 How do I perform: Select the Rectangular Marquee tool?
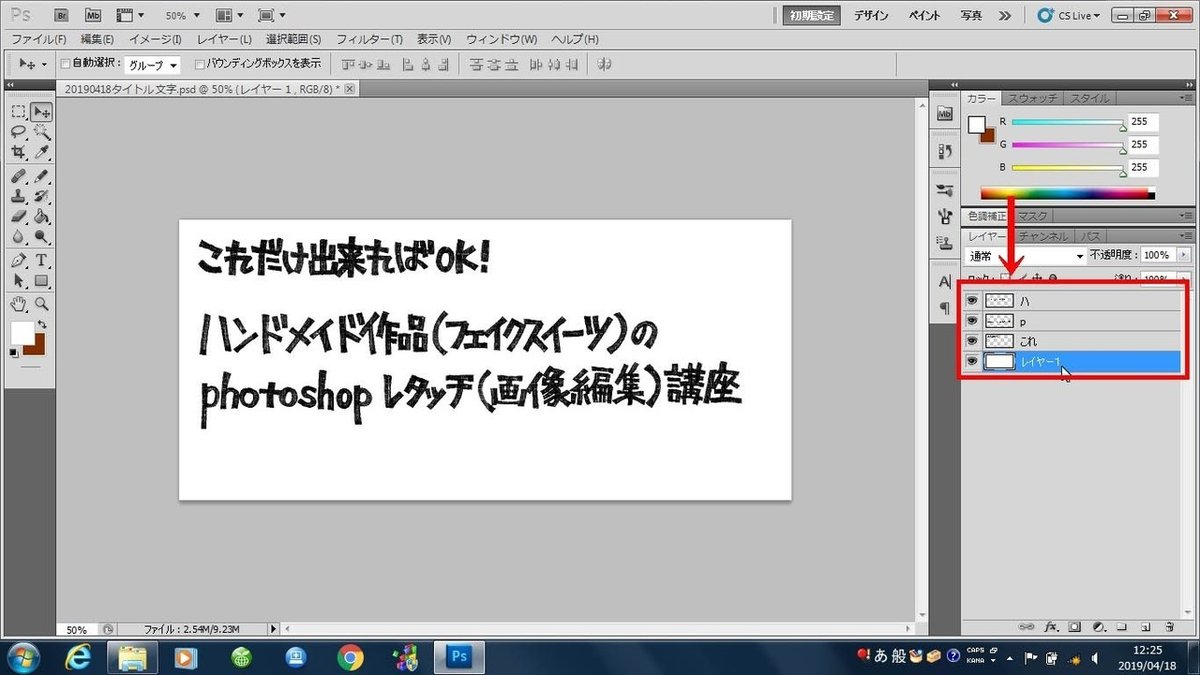pos(19,112)
